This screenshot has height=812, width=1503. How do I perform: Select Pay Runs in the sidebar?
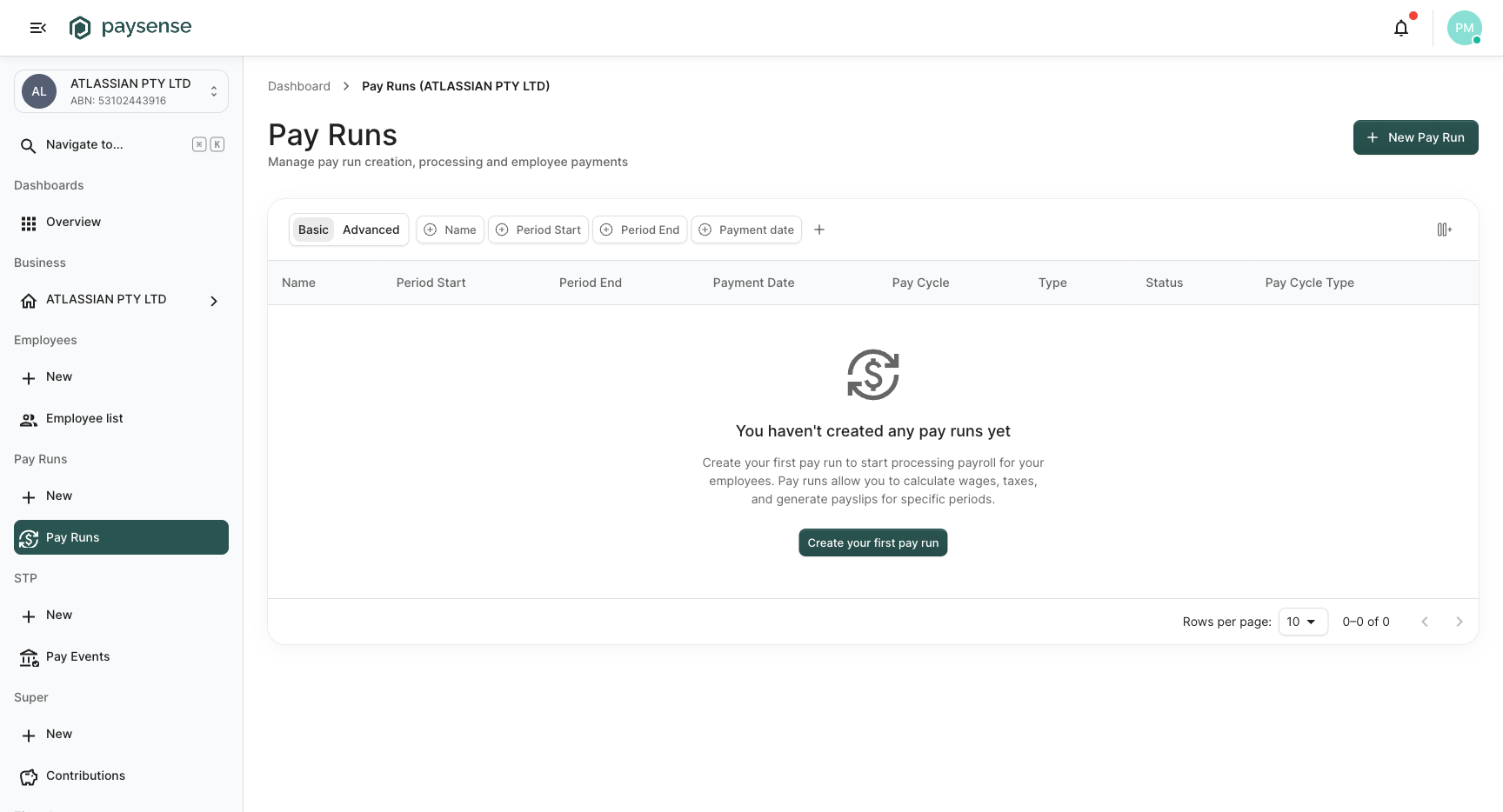click(x=121, y=537)
